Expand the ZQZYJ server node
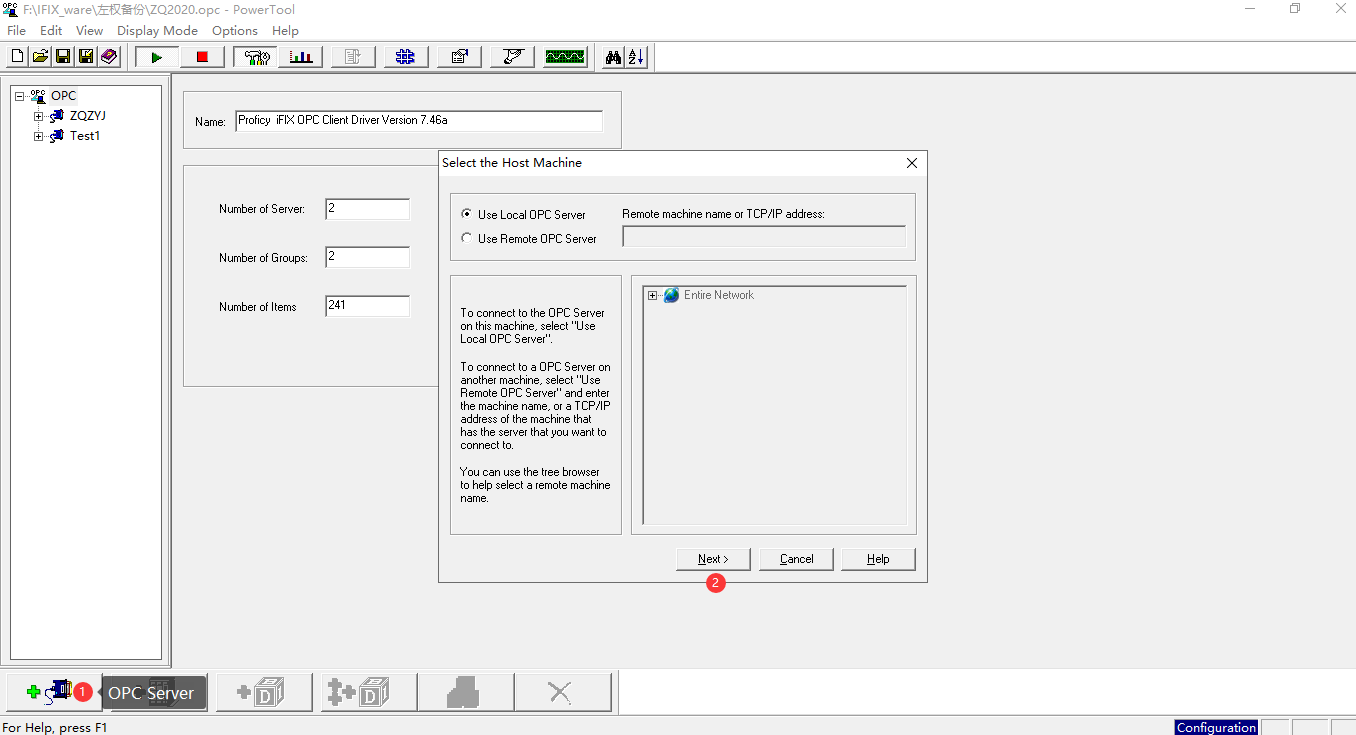The image size is (1356, 735). coord(37,115)
